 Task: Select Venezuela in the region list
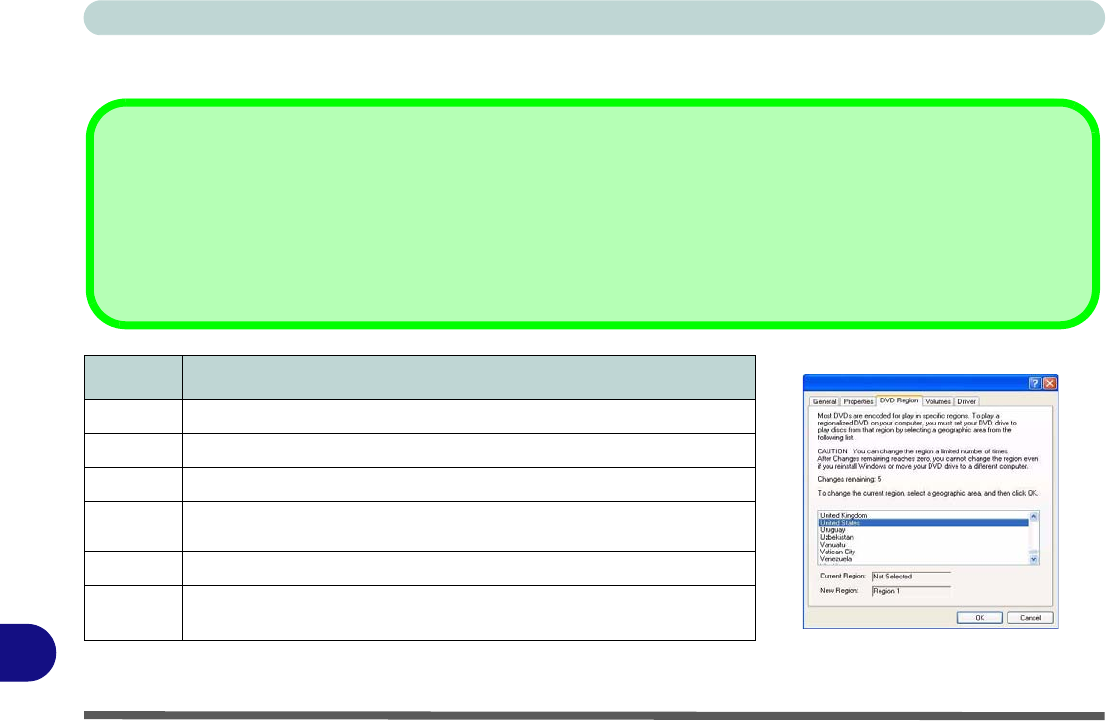(x=923, y=559)
